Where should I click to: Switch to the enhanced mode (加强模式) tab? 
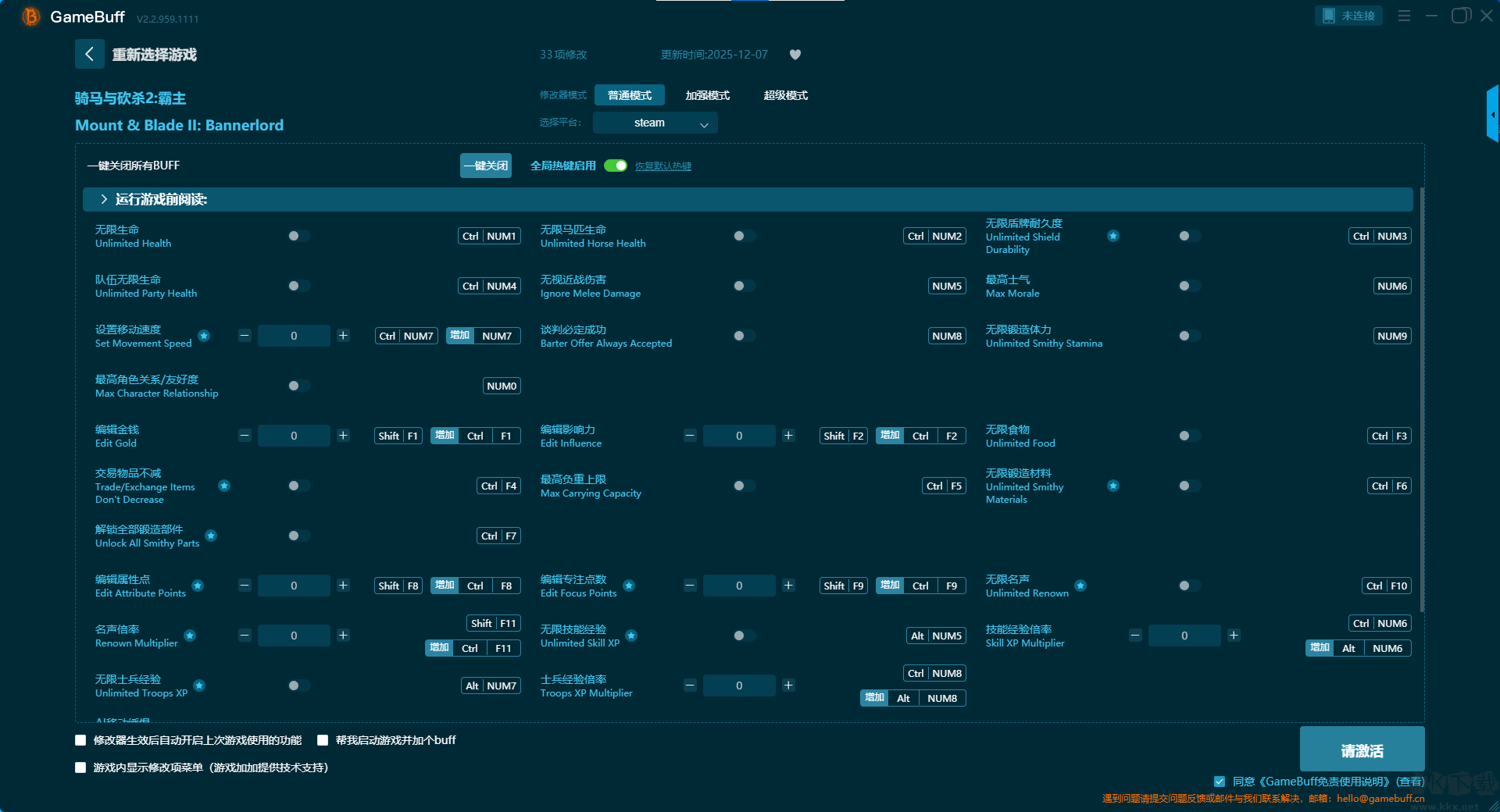(x=707, y=95)
